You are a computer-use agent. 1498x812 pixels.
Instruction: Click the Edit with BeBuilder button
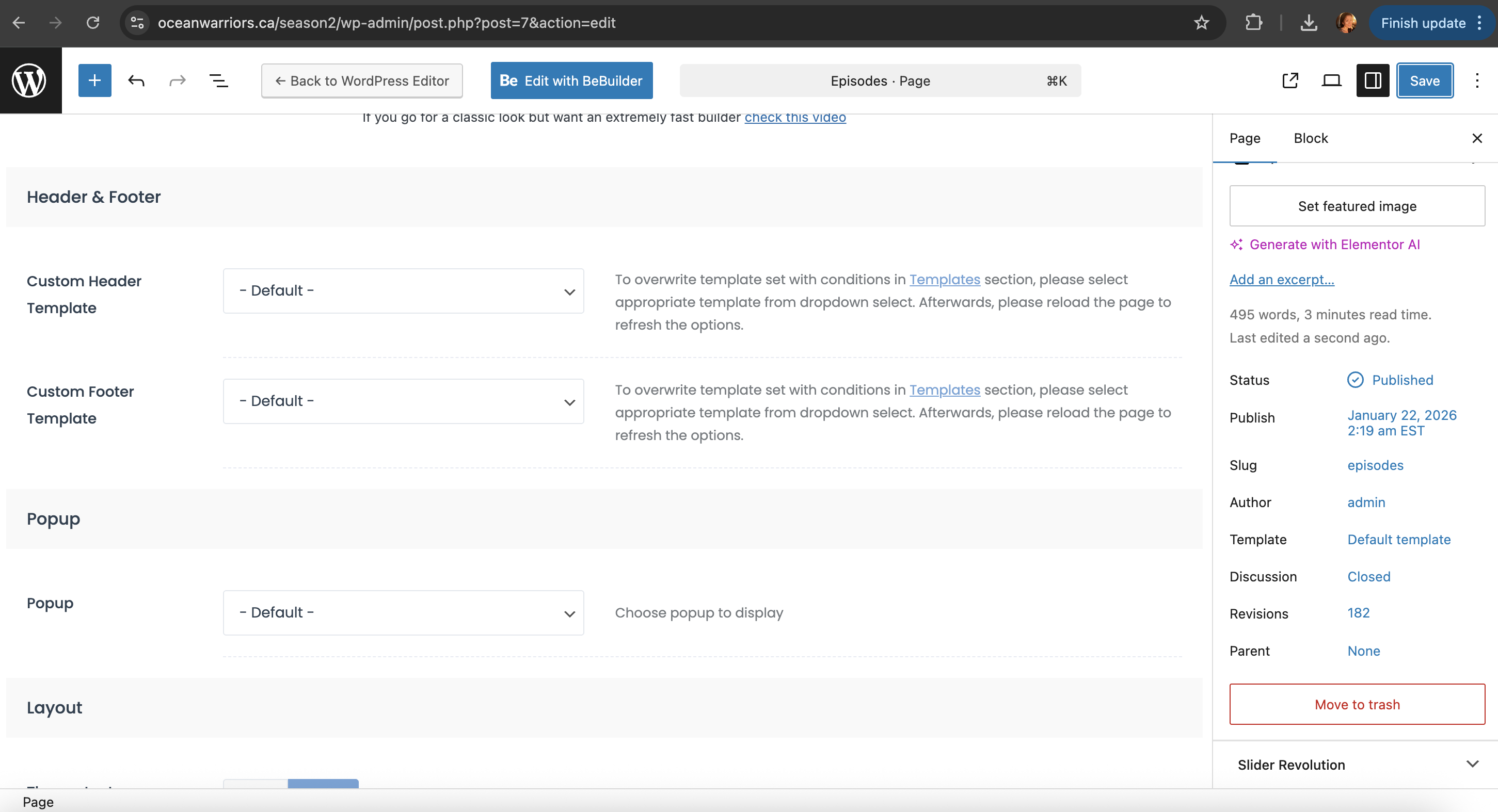pyautogui.click(x=571, y=80)
